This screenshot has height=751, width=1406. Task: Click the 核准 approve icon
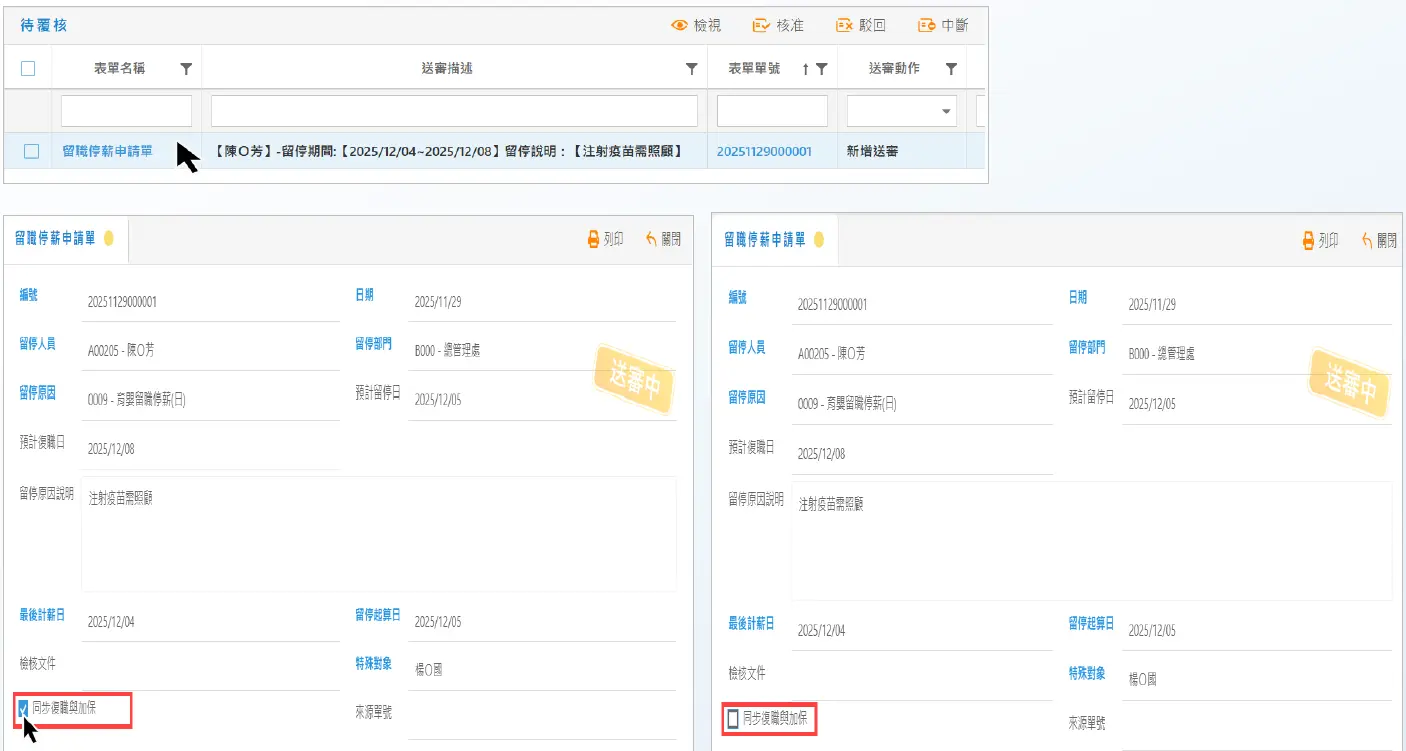(x=761, y=26)
